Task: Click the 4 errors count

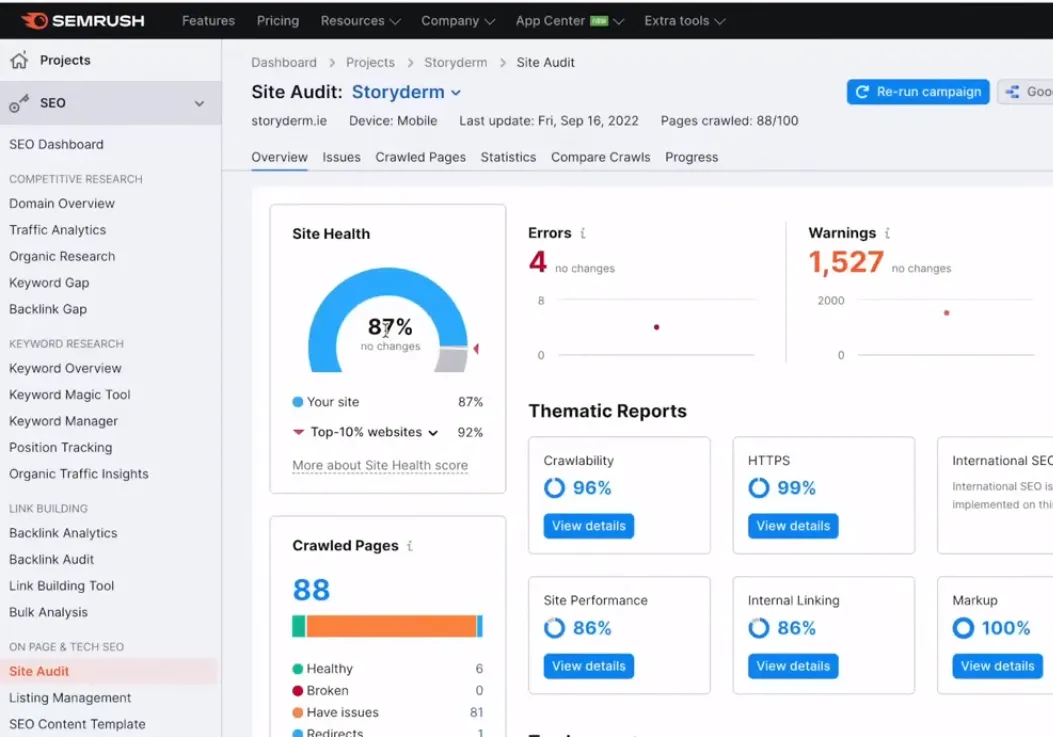Action: (x=538, y=261)
